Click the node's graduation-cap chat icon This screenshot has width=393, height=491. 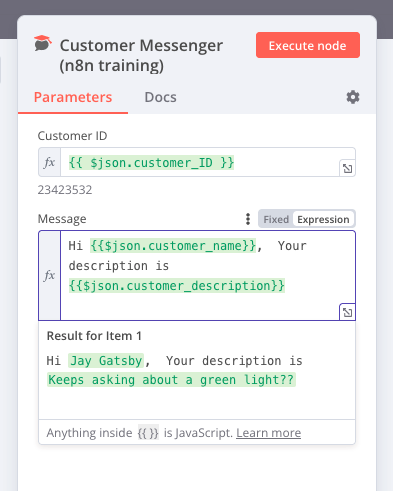pyautogui.click(x=43, y=43)
